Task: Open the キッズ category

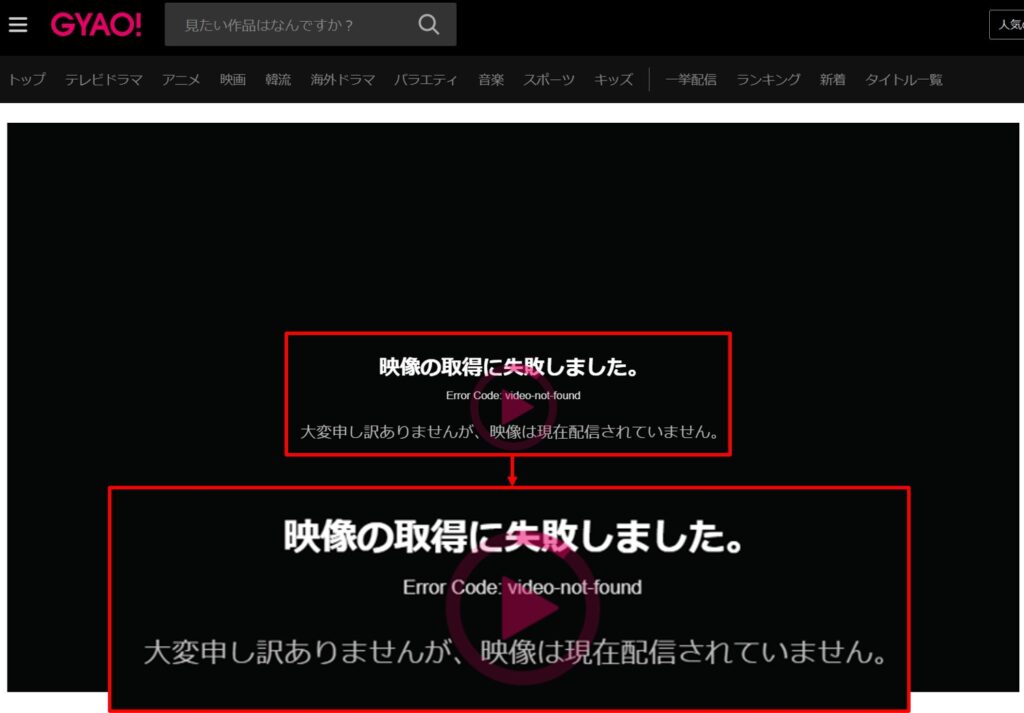Action: click(x=613, y=79)
